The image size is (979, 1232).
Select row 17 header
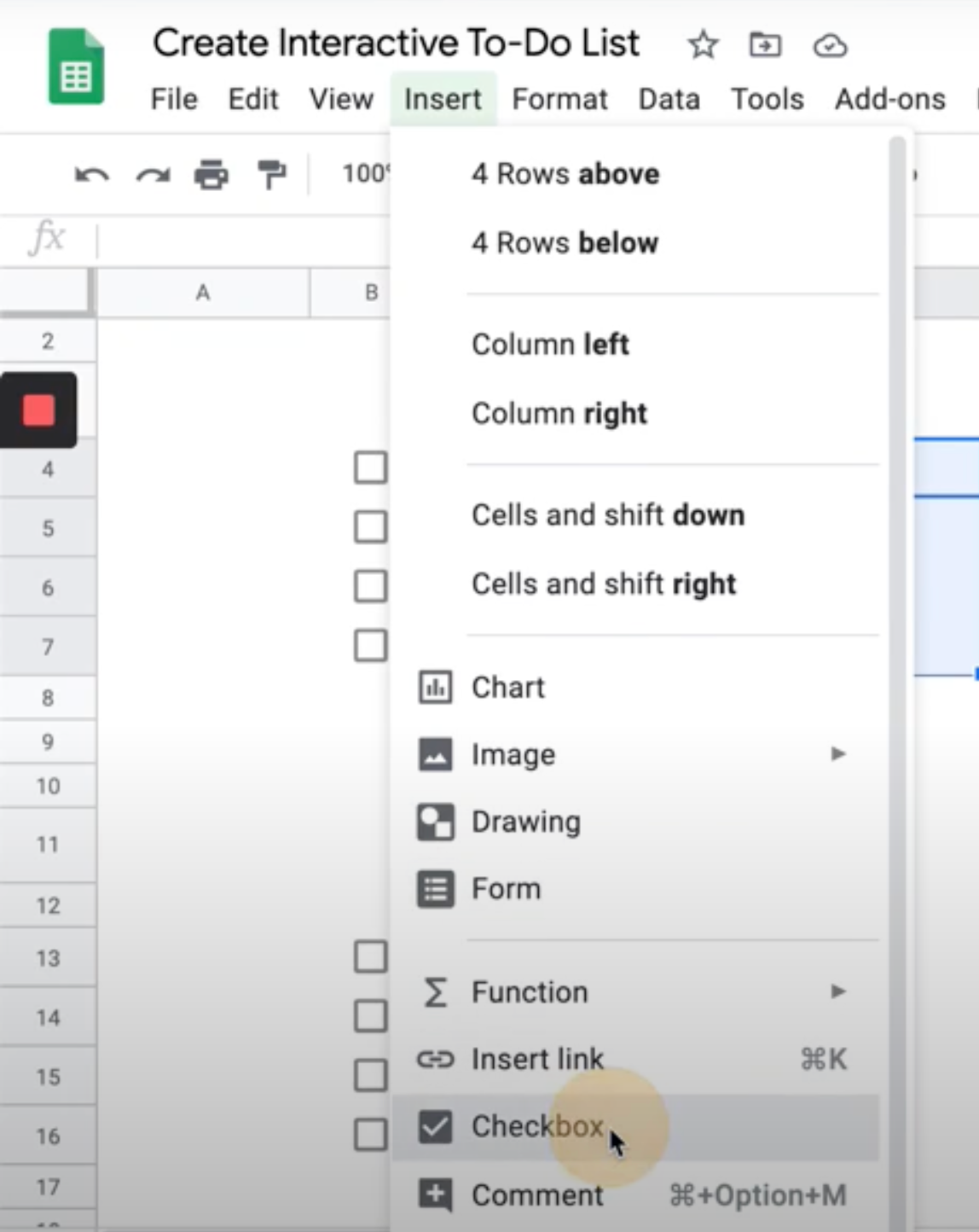[48, 1187]
